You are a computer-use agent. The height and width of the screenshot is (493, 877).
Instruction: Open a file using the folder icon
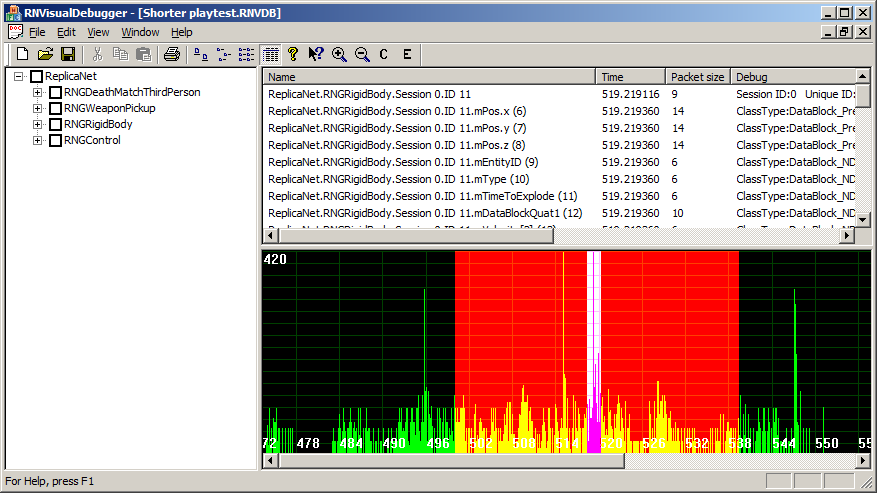[x=45, y=54]
